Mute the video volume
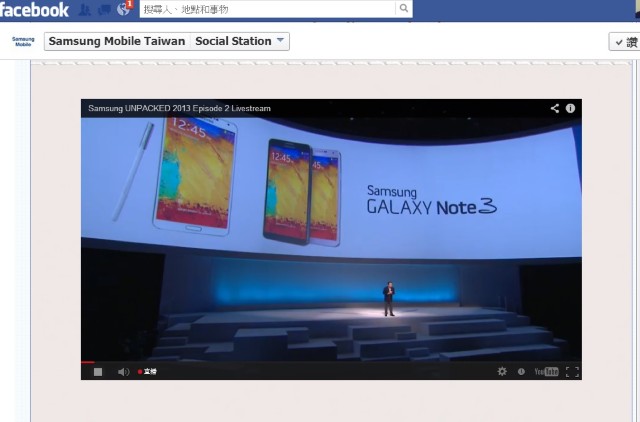 (123, 372)
